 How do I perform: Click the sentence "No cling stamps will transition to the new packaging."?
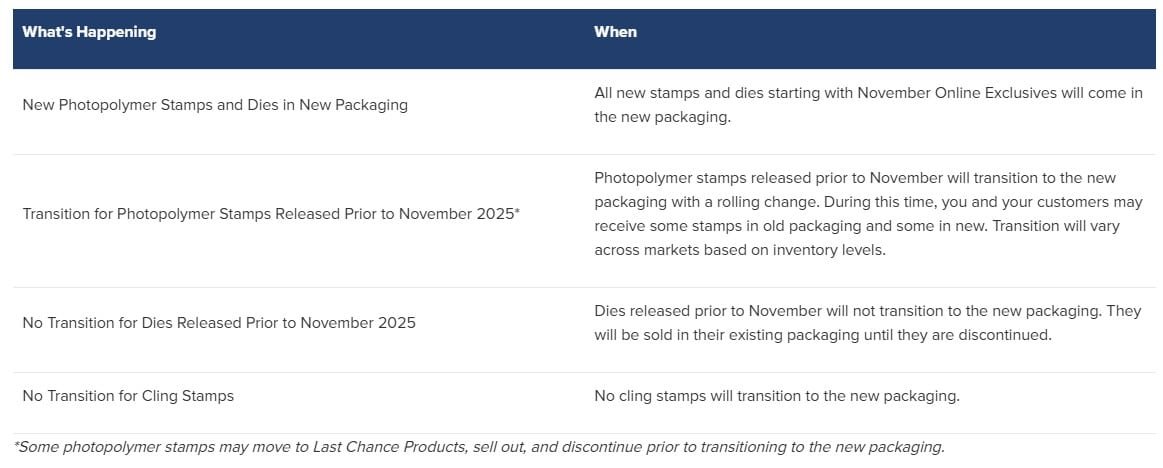click(x=776, y=396)
